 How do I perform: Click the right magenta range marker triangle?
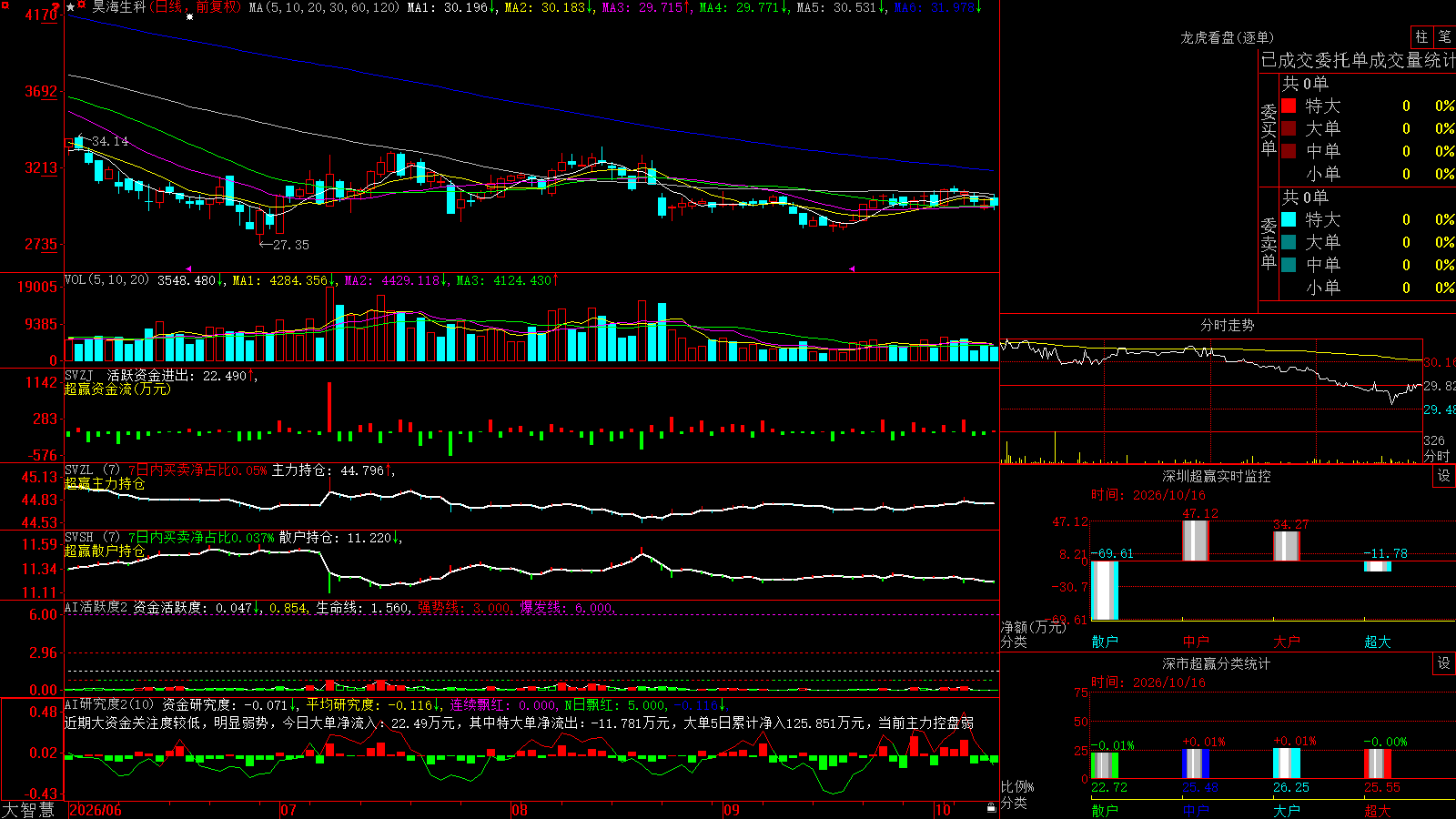coord(853,268)
